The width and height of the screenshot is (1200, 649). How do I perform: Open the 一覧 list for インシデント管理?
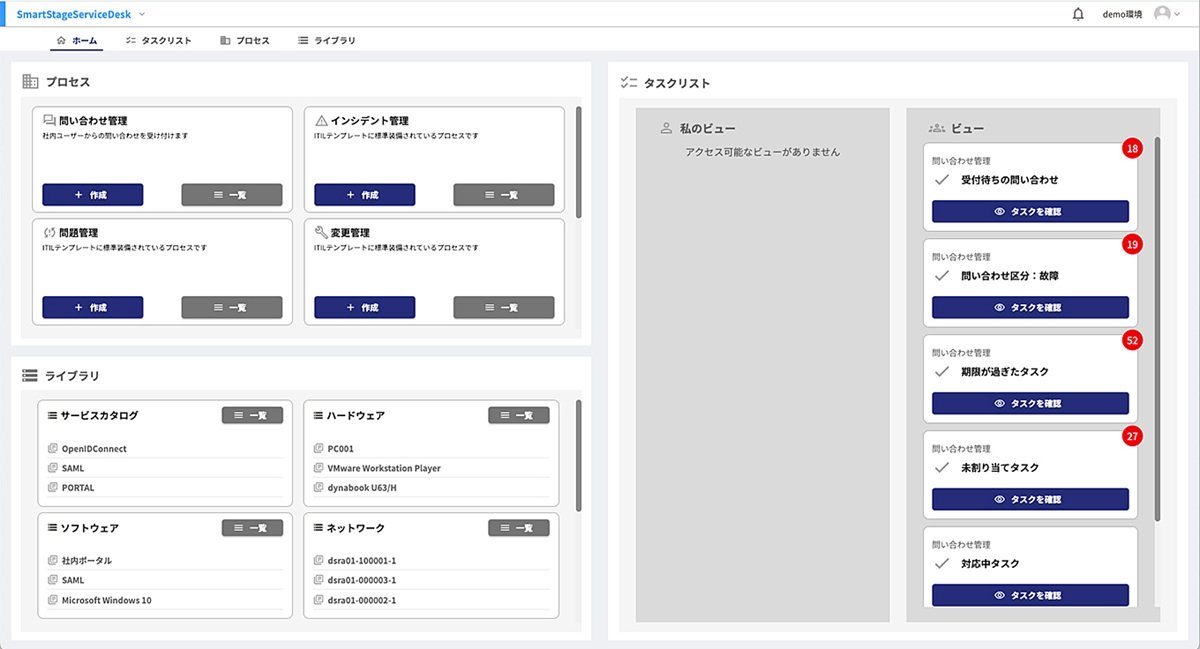504,195
